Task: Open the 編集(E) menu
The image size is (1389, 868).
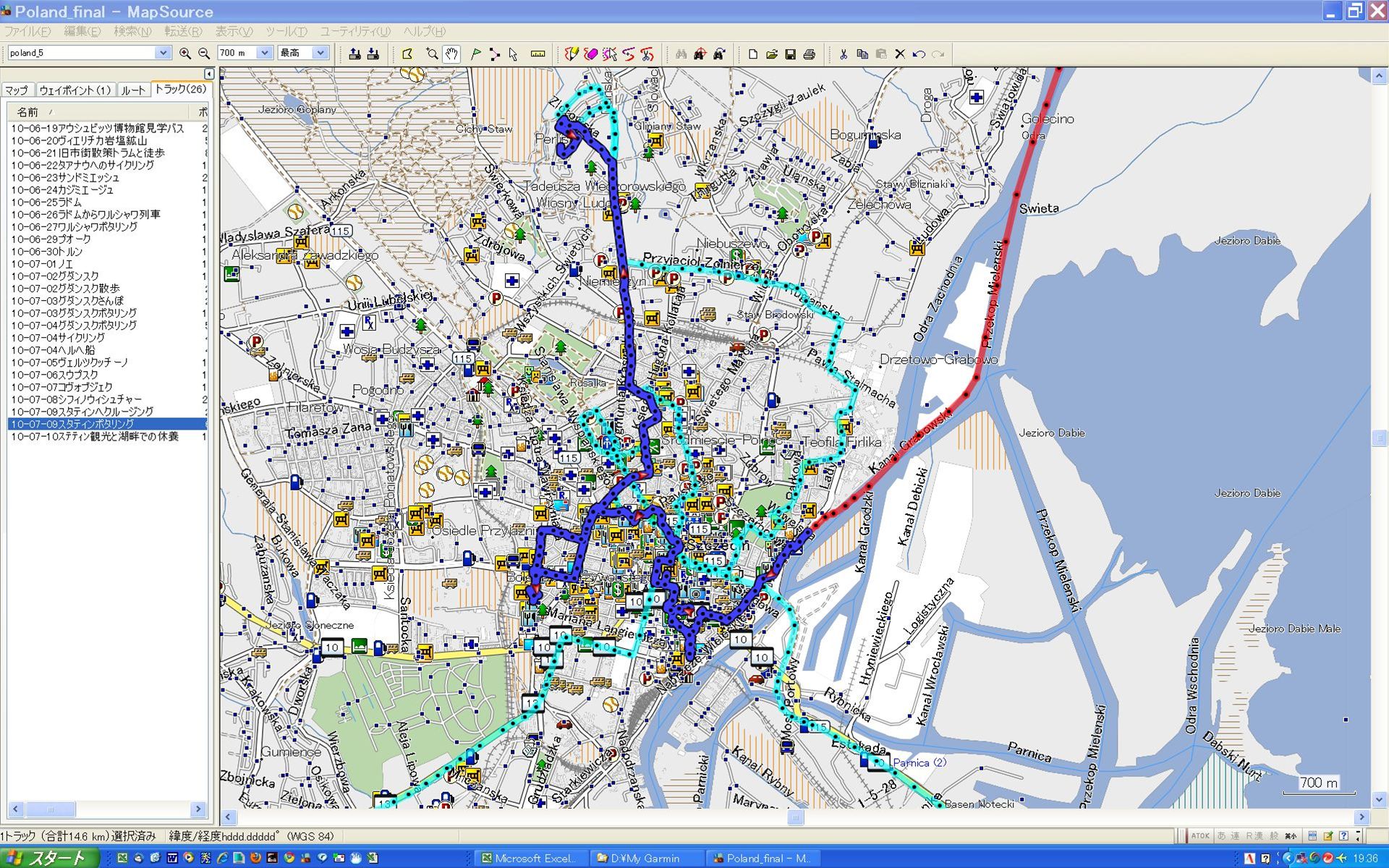Action: (82, 31)
